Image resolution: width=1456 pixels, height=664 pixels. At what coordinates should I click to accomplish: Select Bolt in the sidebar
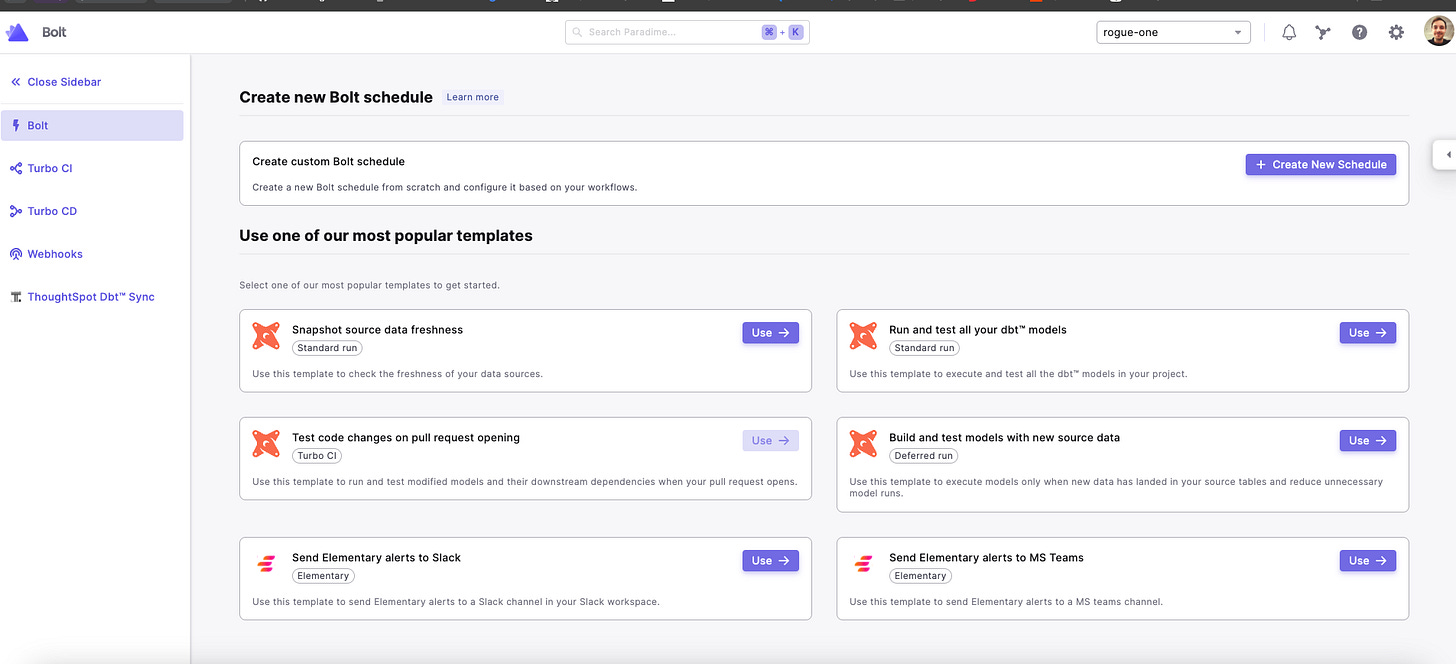[92, 125]
